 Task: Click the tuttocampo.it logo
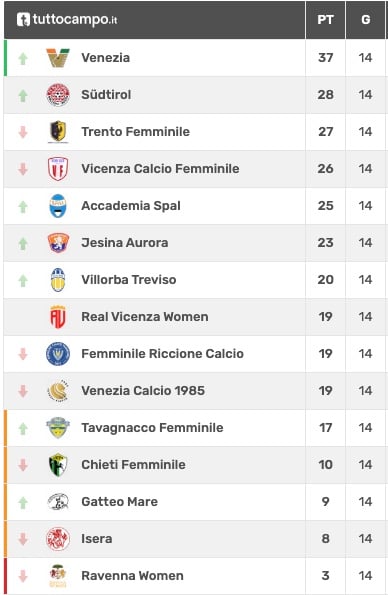tap(67, 19)
